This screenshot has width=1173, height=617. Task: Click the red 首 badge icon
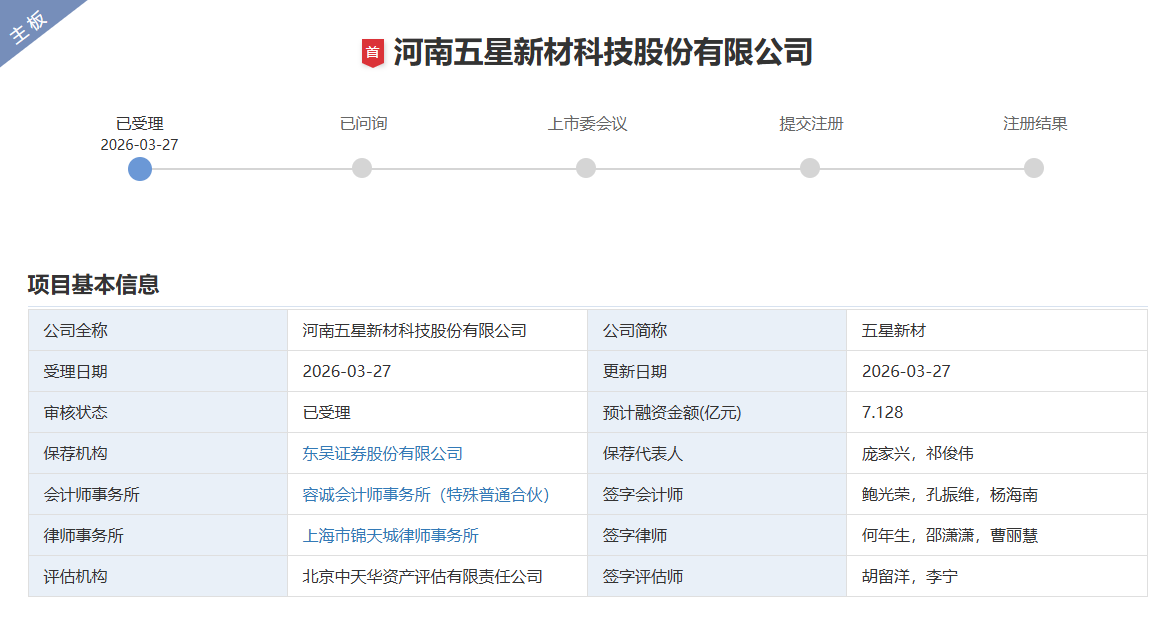(372, 53)
